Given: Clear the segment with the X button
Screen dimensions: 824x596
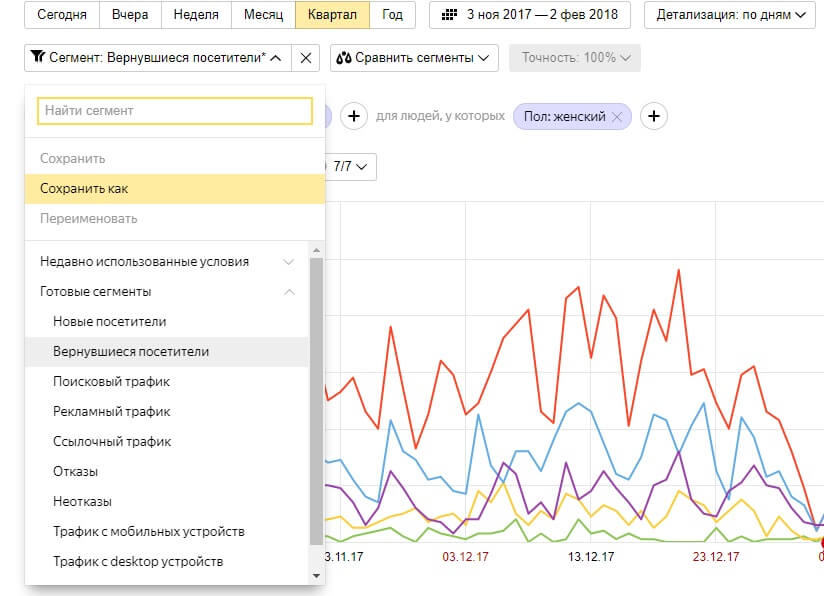Looking at the screenshot, I should [x=306, y=58].
